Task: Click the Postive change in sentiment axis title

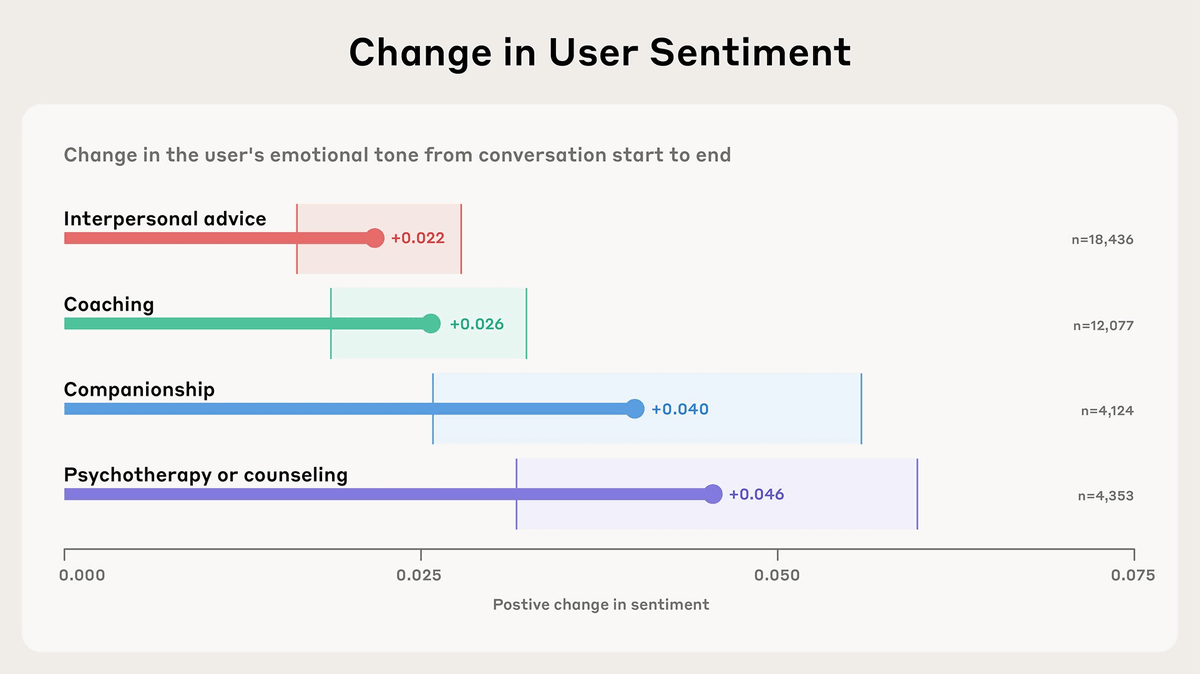Action: [x=600, y=605]
